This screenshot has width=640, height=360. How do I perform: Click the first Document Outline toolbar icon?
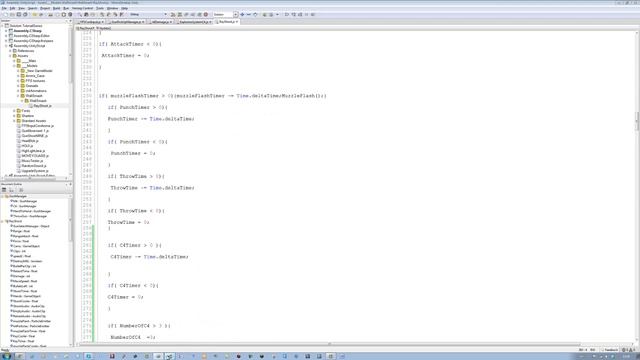(4, 190)
